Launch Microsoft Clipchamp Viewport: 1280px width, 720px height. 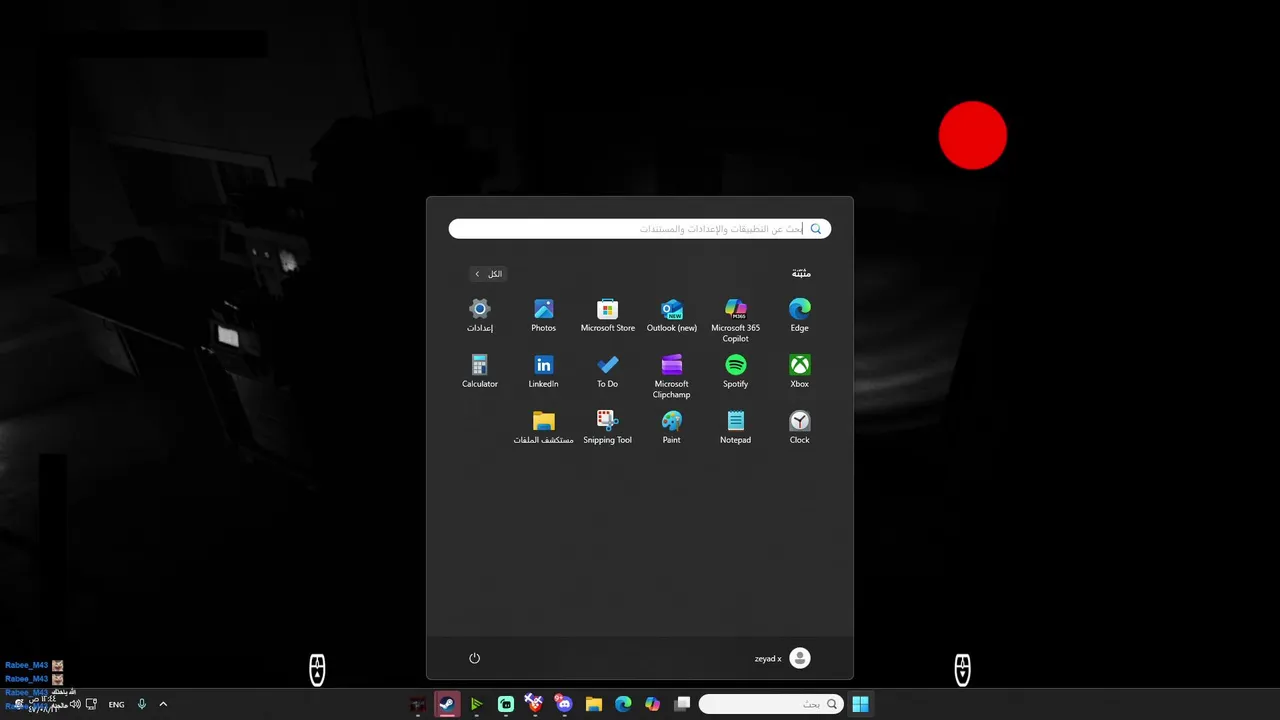pos(672,376)
